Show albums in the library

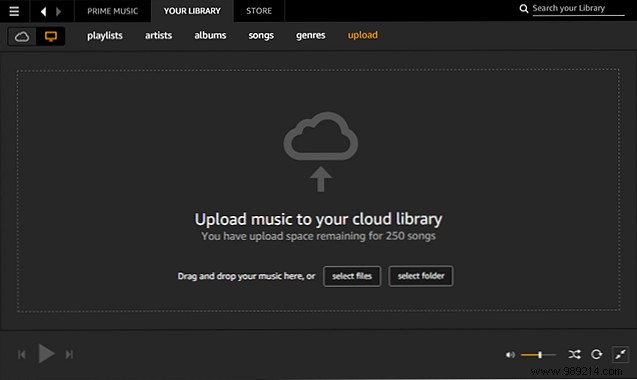210,35
